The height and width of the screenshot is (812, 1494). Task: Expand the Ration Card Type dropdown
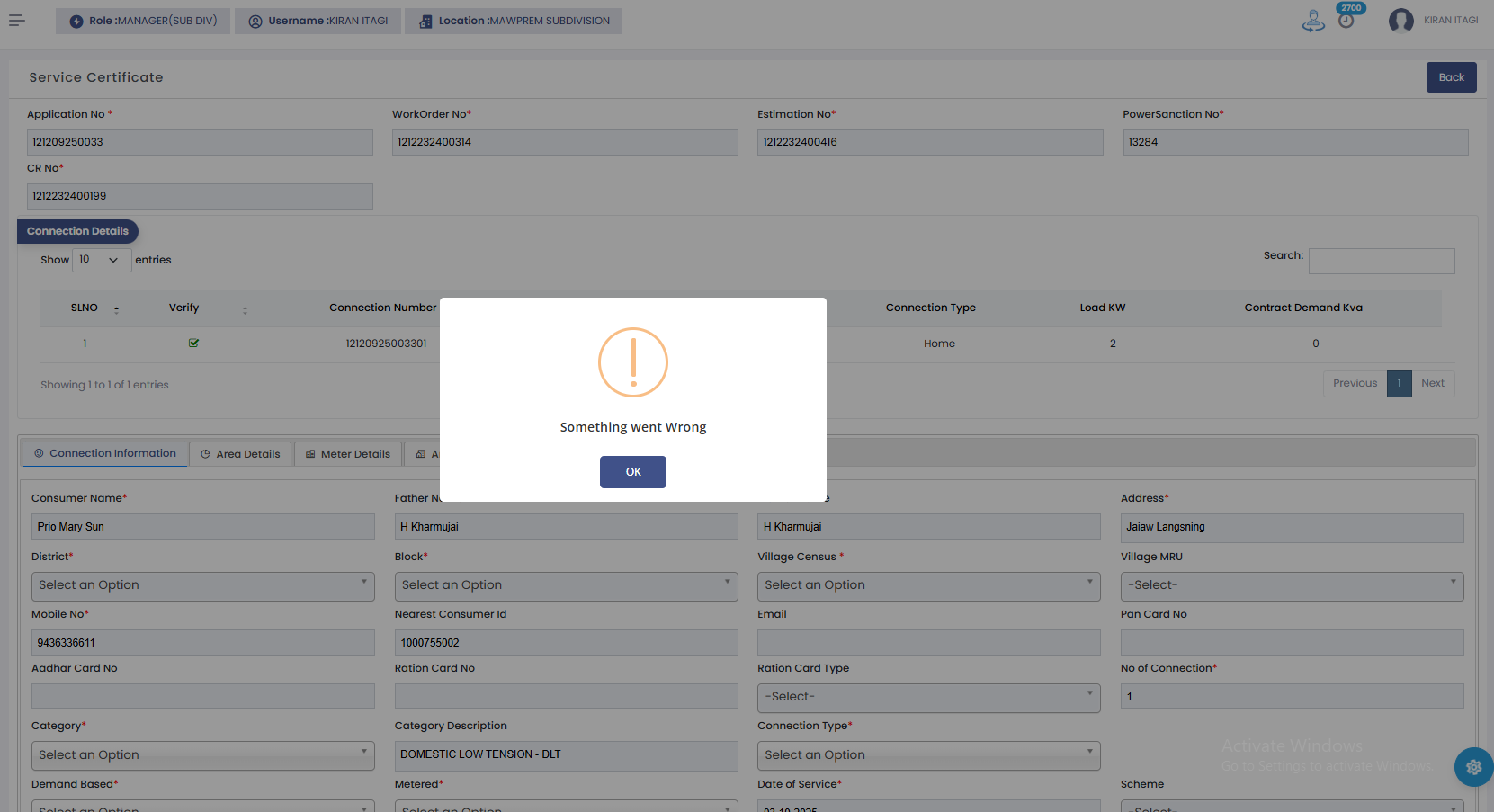coord(928,697)
